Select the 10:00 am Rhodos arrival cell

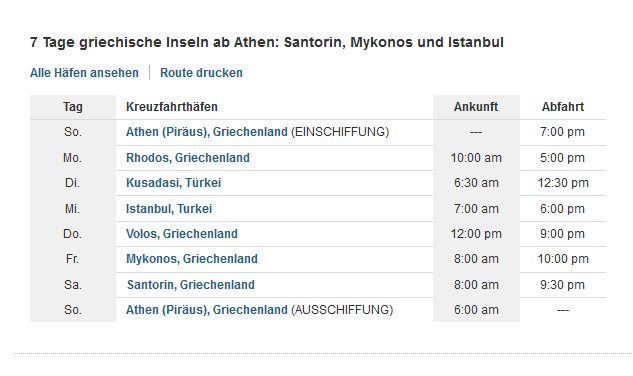pos(476,158)
